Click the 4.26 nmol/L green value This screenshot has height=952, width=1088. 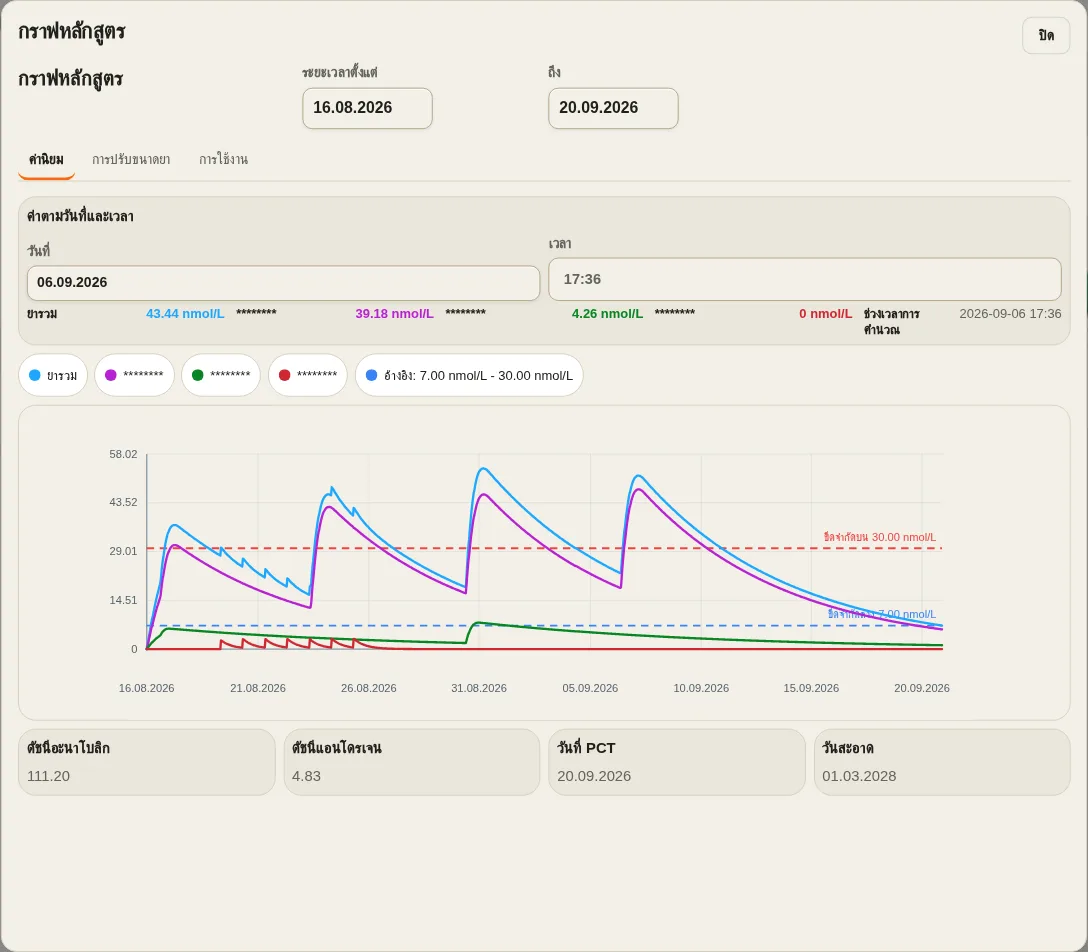point(607,314)
